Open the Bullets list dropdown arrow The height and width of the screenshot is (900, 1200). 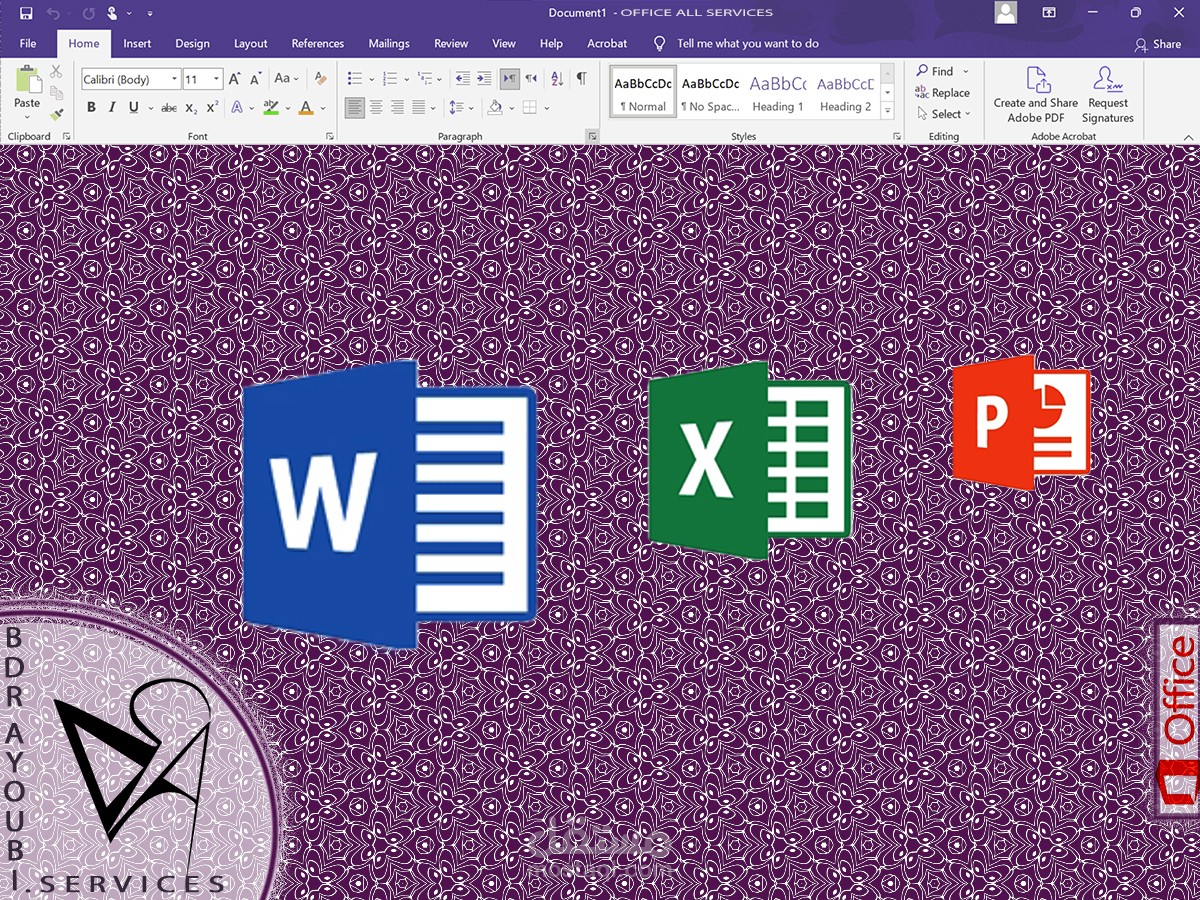372,79
